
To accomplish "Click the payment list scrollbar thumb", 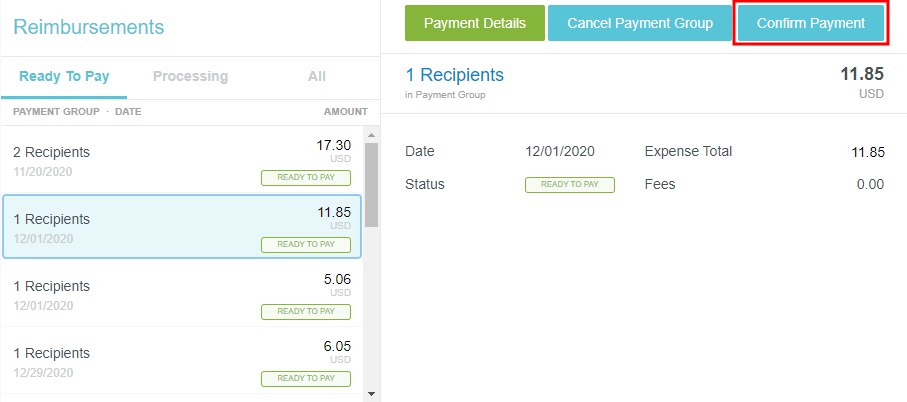I will click(371, 185).
